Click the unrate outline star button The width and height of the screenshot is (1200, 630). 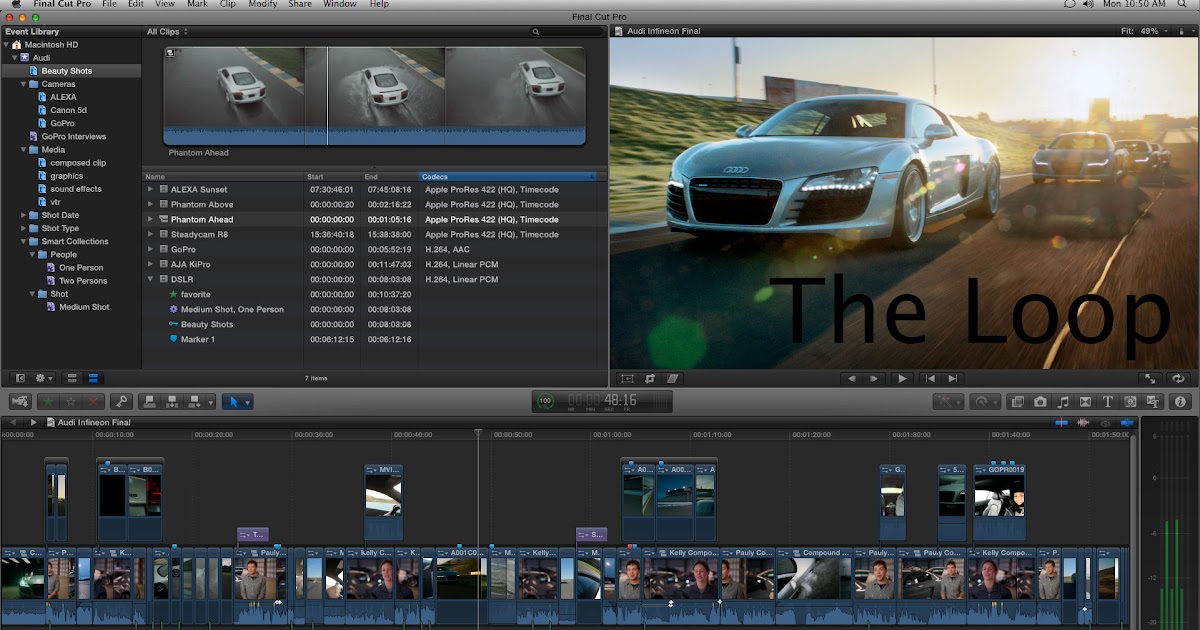[71, 401]
